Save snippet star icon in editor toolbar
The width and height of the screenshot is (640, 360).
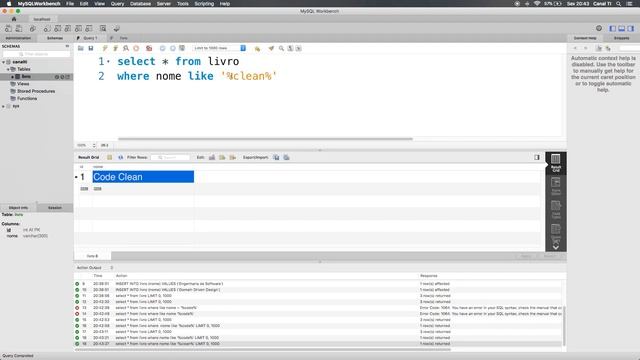point(257,49)
